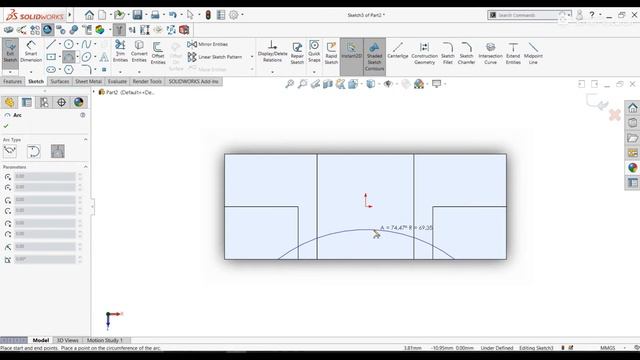640x360 pixels.
Task: Click the Exit Sketch button
Action: click(10, 53)
